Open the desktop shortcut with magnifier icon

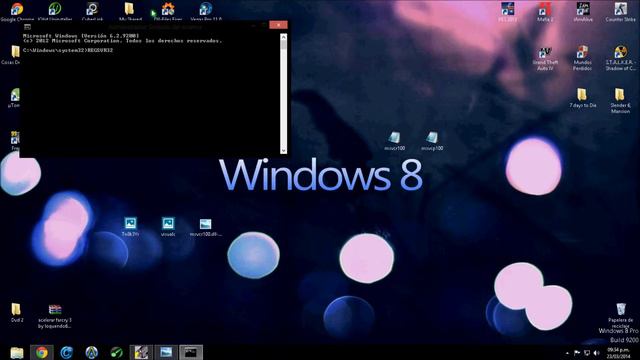click(x=92, y=11)
